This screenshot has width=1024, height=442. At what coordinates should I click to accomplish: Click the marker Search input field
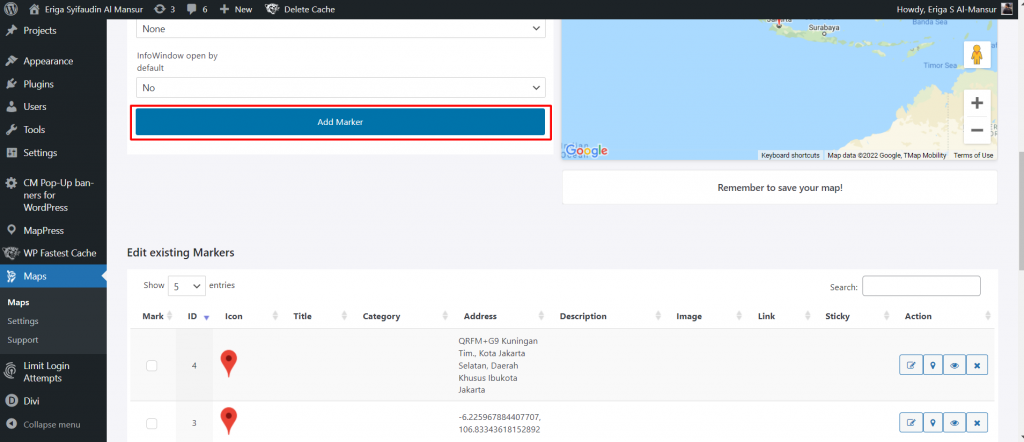tap(920, 287)
